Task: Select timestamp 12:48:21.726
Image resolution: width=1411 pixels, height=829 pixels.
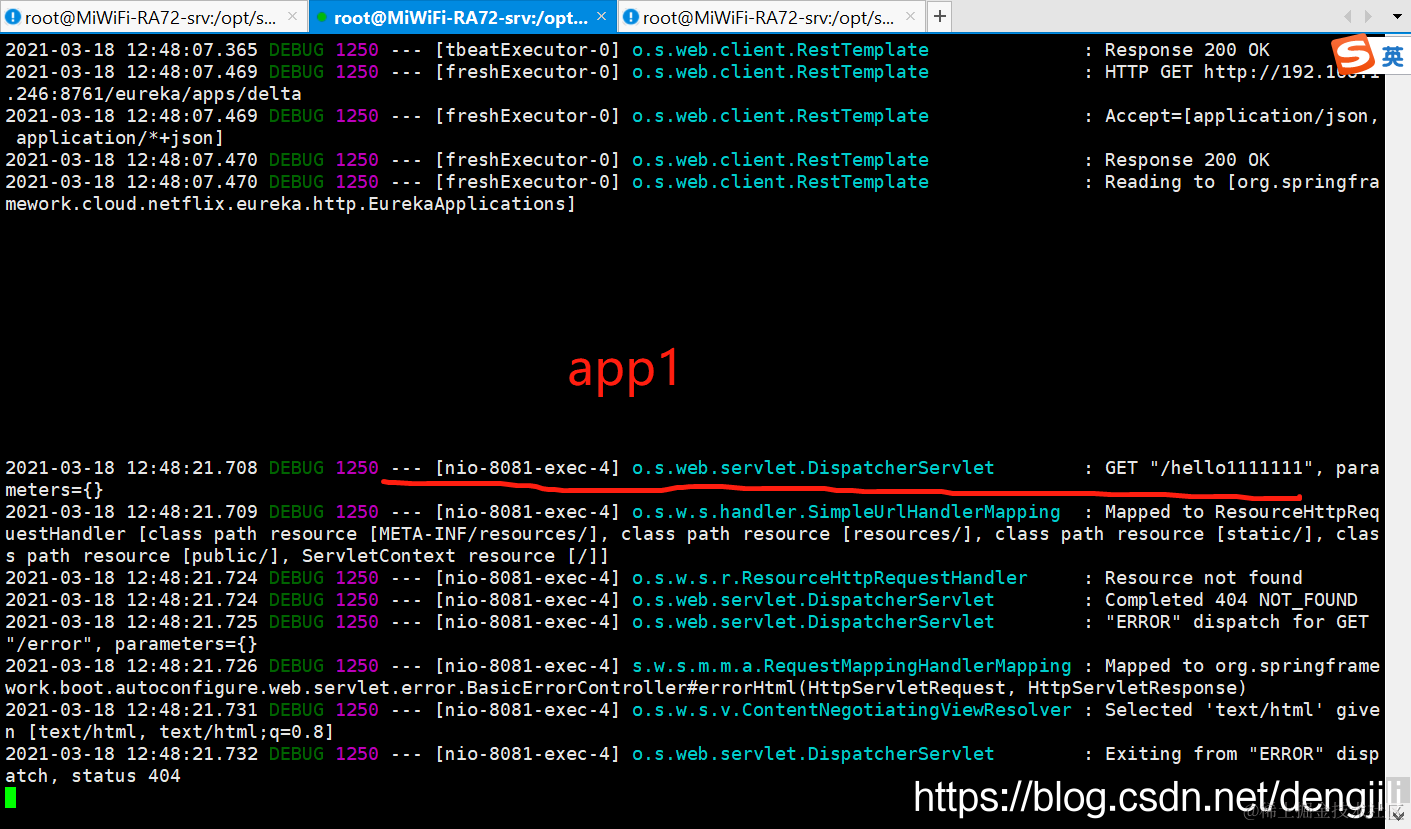Action: pos(192,666)
